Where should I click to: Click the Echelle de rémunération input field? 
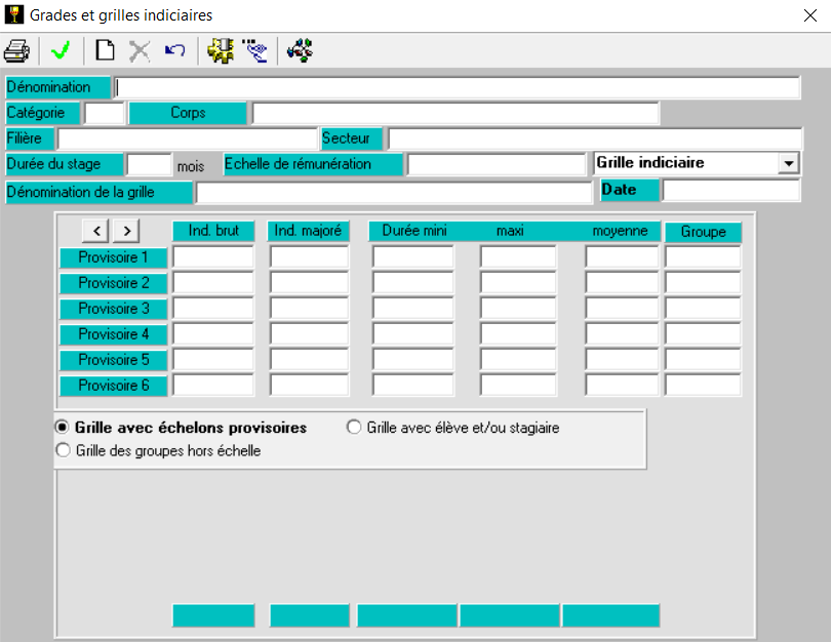pos(495,164)
